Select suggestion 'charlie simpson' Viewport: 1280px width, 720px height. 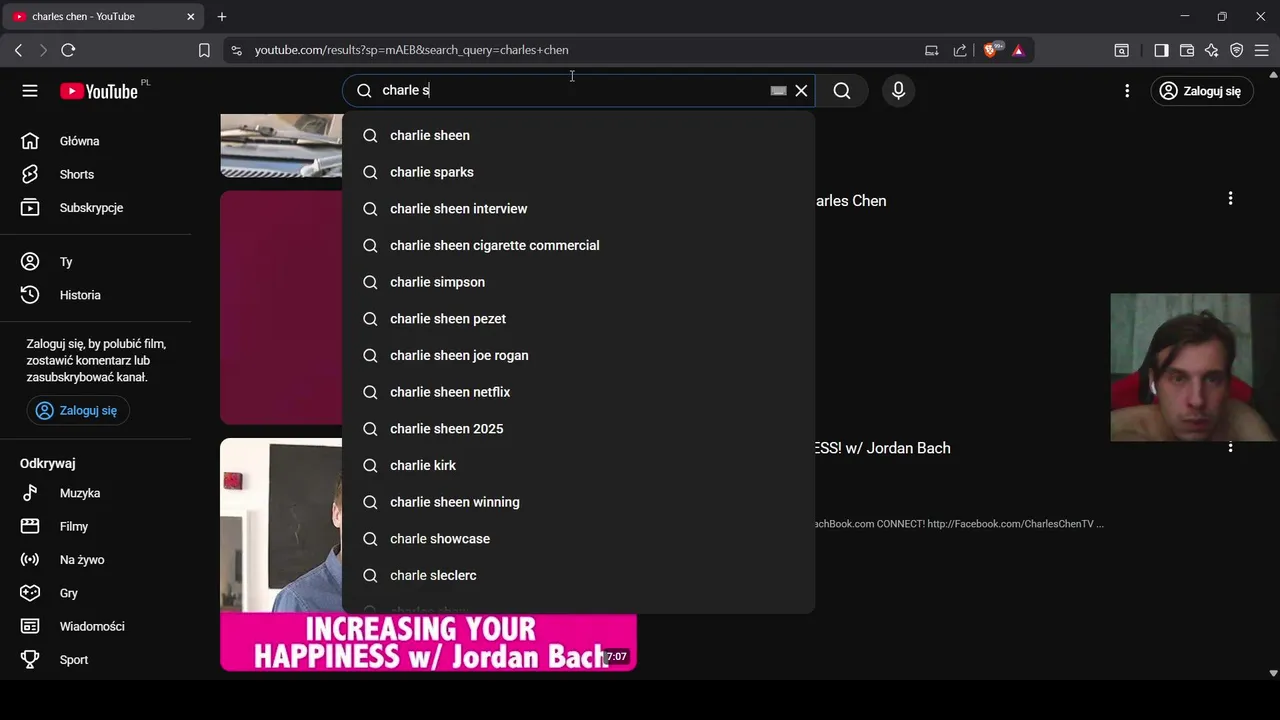578,282
